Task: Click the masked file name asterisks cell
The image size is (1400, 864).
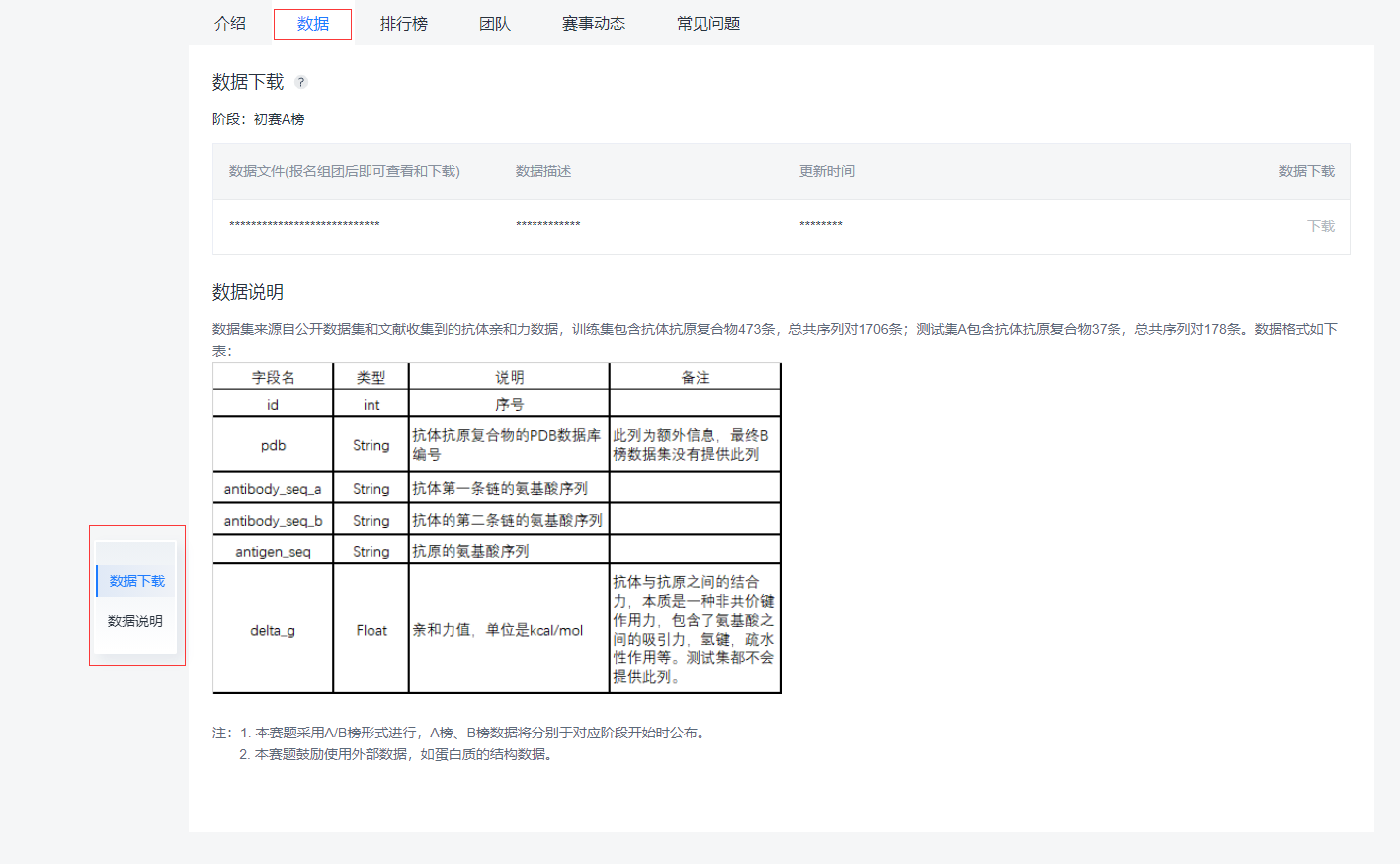Action: click(x=304, y=226)
